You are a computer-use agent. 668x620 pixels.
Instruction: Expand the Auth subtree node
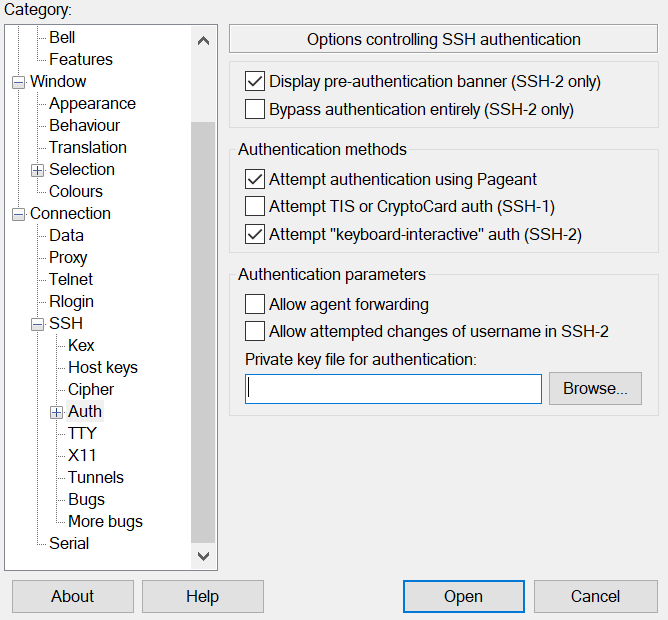[x=56, y=412]
